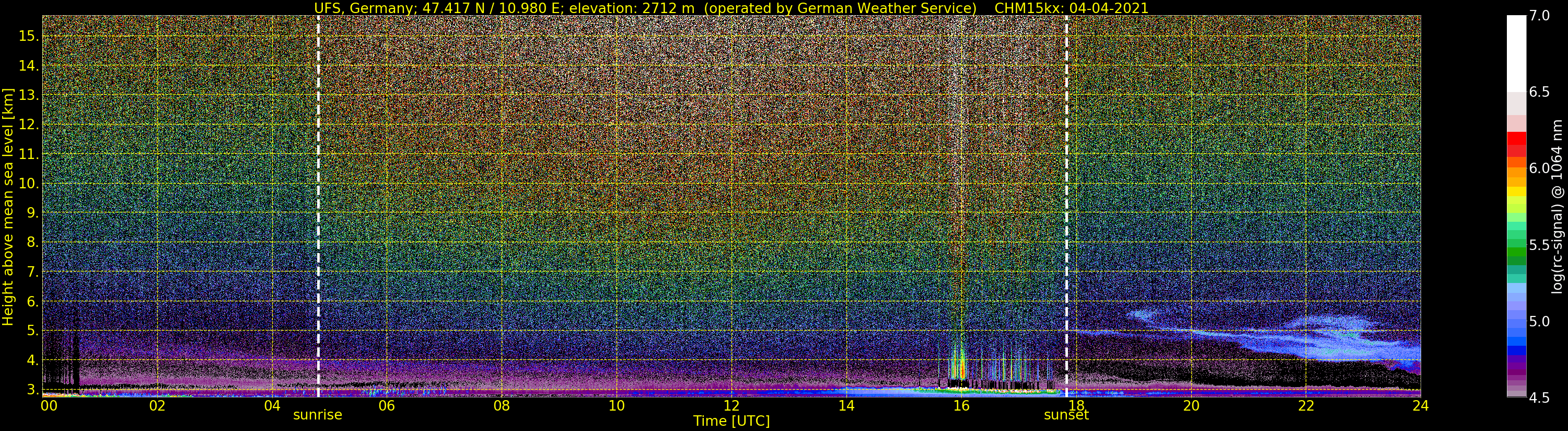Click the colorbar value "6.5"
The width and height of the screenshot is (1568, 431).
(x=1539, y=92)
